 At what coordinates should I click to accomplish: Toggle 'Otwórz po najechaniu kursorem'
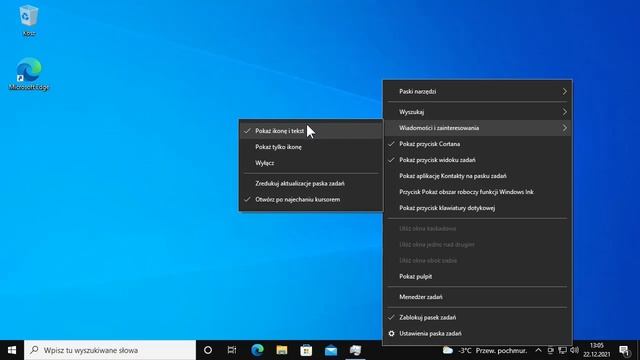pyautogui.click(x=311, y=200)
